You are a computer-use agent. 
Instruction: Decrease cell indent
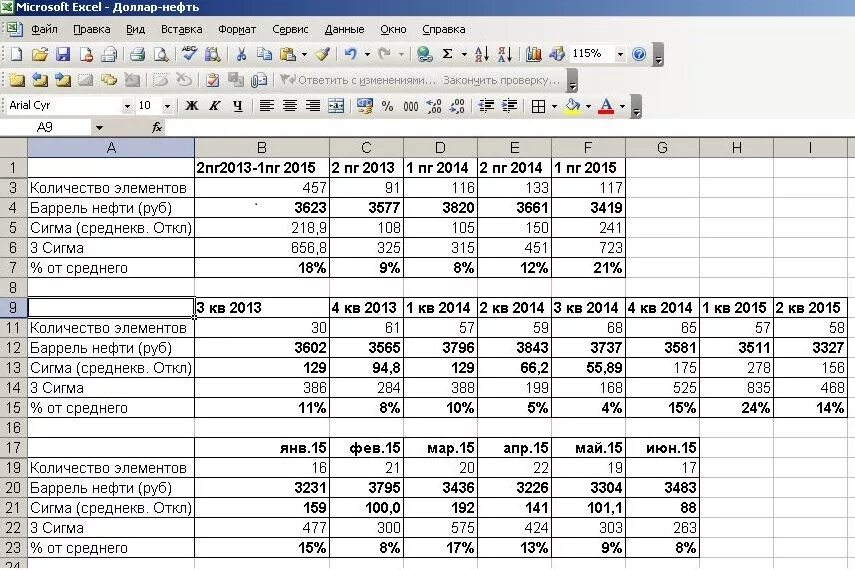coord(486,106)
